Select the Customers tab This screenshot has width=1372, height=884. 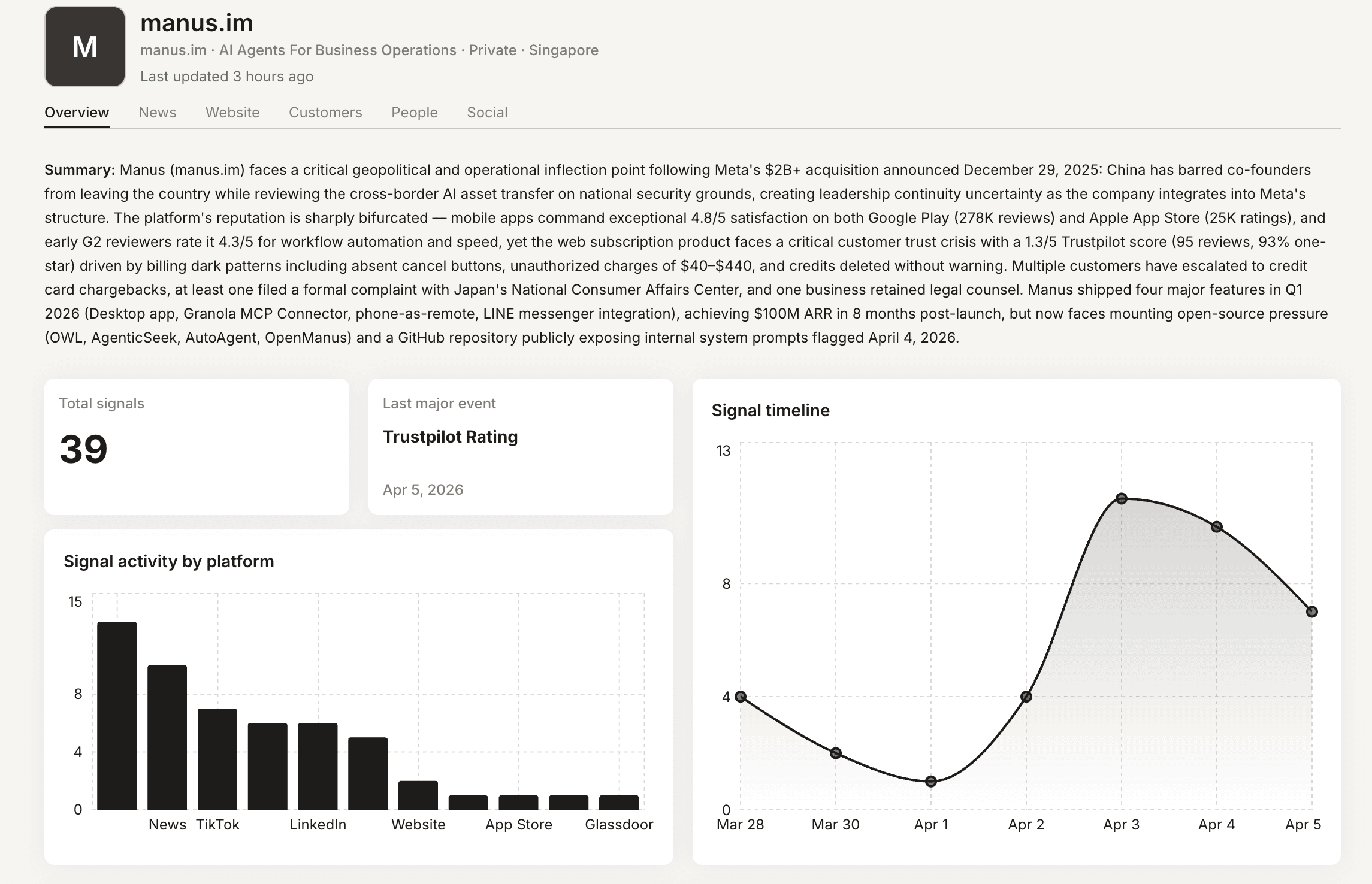[x=325, y=113]
